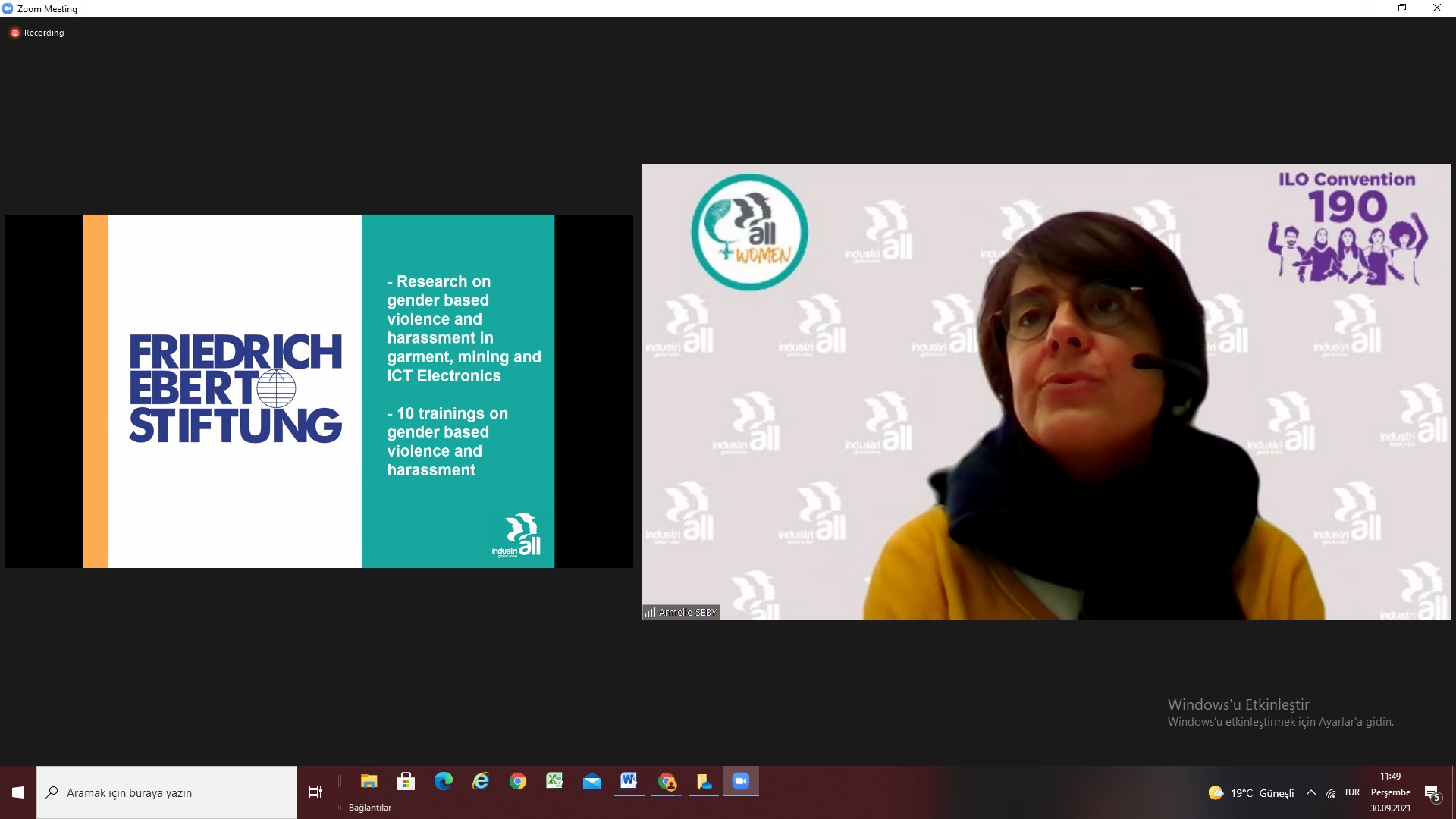Open Internet Explorer from taskbar
Screen dimensions: 1456x819
(481, 782)
